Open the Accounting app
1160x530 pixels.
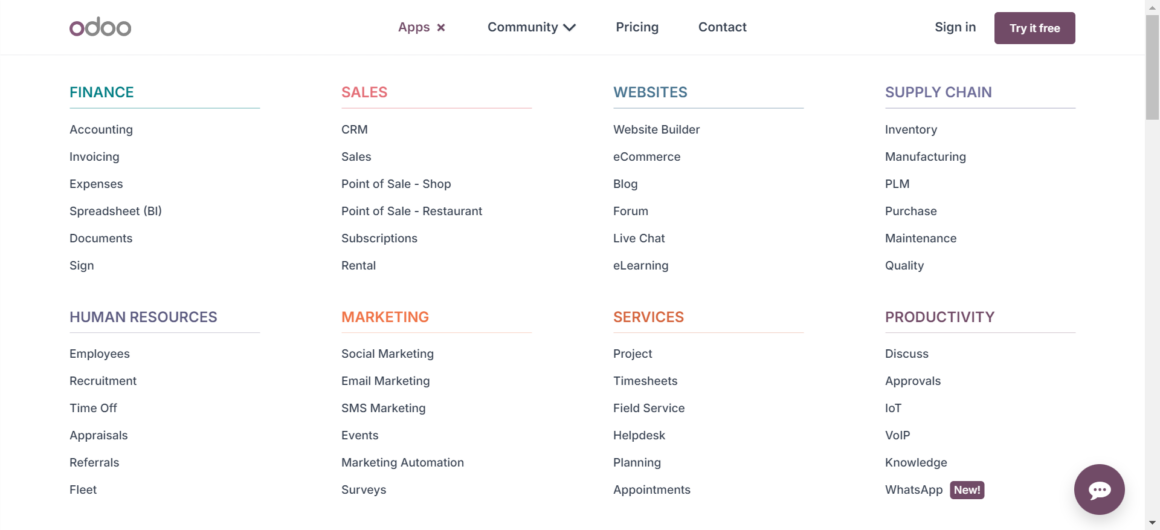[101, 130]
